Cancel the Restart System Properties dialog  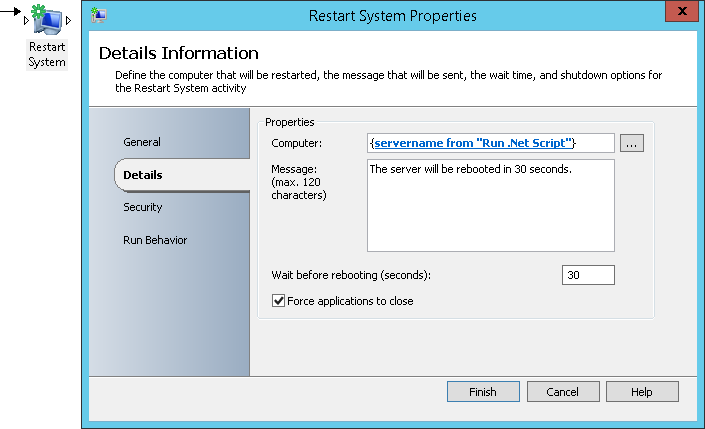point(563,392)
